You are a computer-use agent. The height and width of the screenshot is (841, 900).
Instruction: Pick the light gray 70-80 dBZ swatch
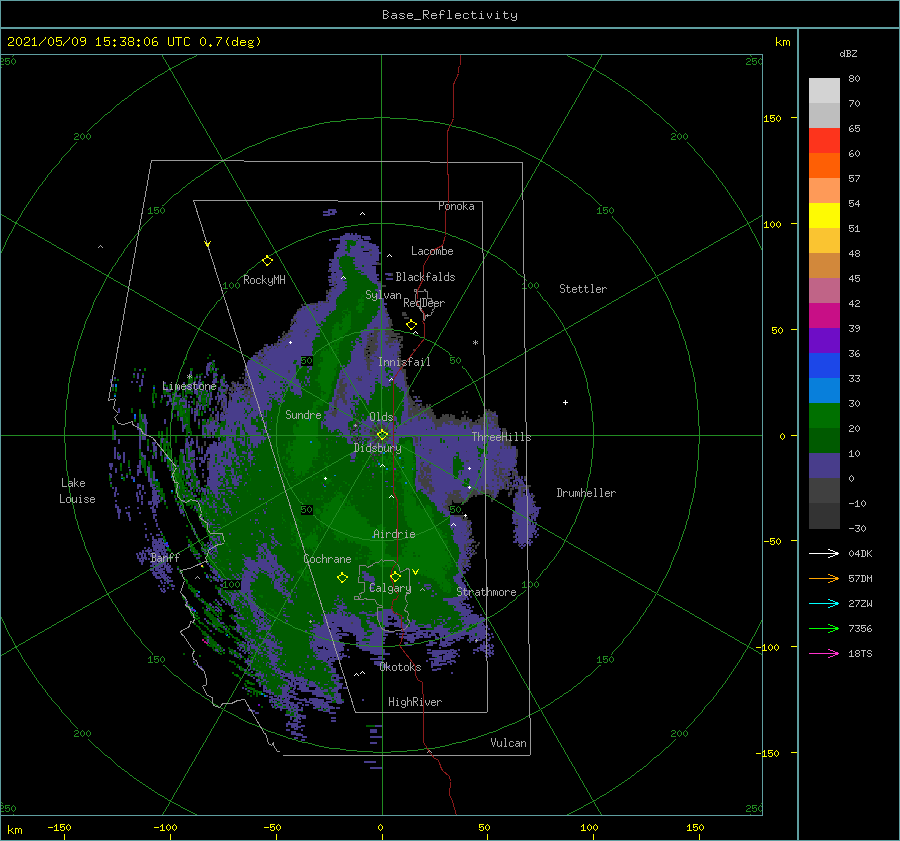pyautogui.click(x=824, y=91)
